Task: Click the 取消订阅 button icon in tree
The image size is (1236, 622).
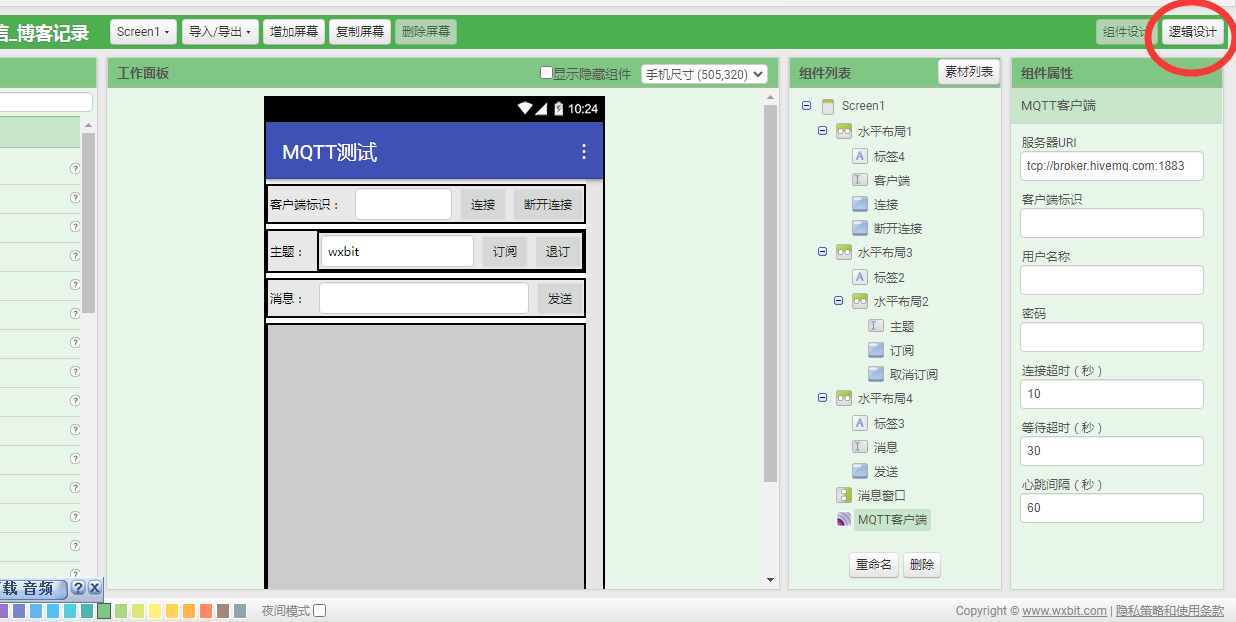Action: tap(876, 374)
